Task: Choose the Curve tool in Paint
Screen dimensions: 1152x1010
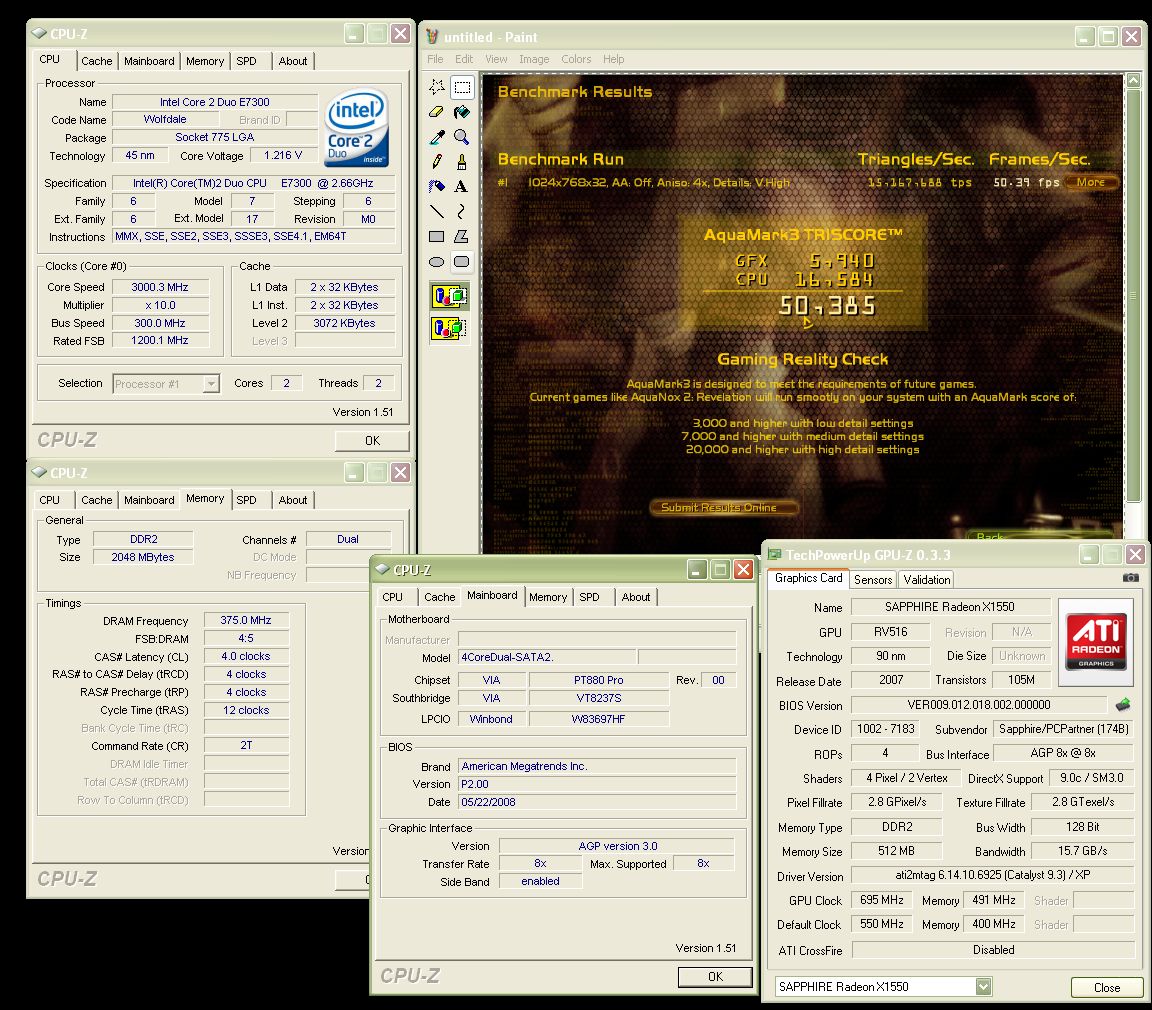Action: tap(462, 212)
